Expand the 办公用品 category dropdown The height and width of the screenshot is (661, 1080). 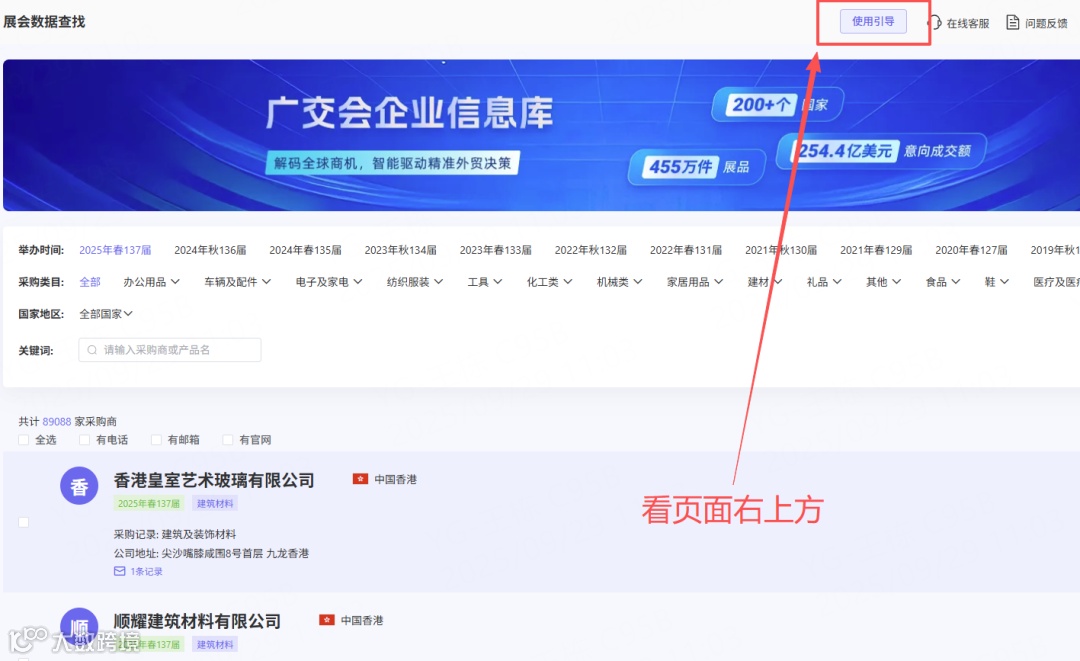coord(152,282)
